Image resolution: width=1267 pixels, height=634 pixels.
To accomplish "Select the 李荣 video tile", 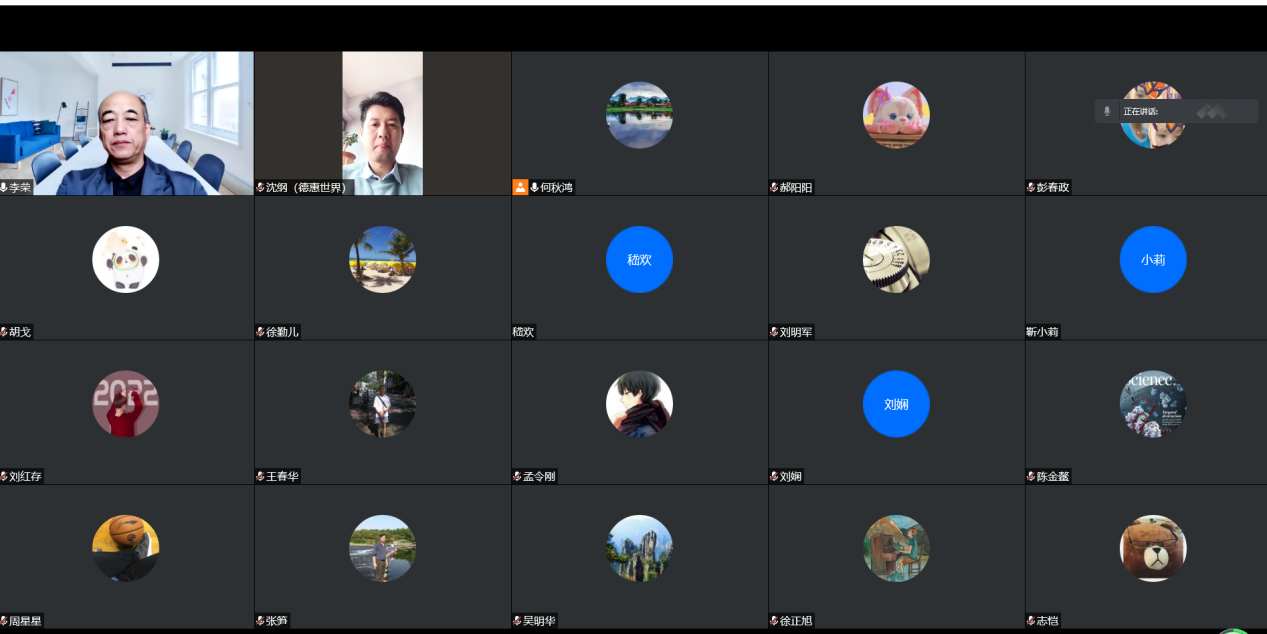I will [x=126, y=122].
